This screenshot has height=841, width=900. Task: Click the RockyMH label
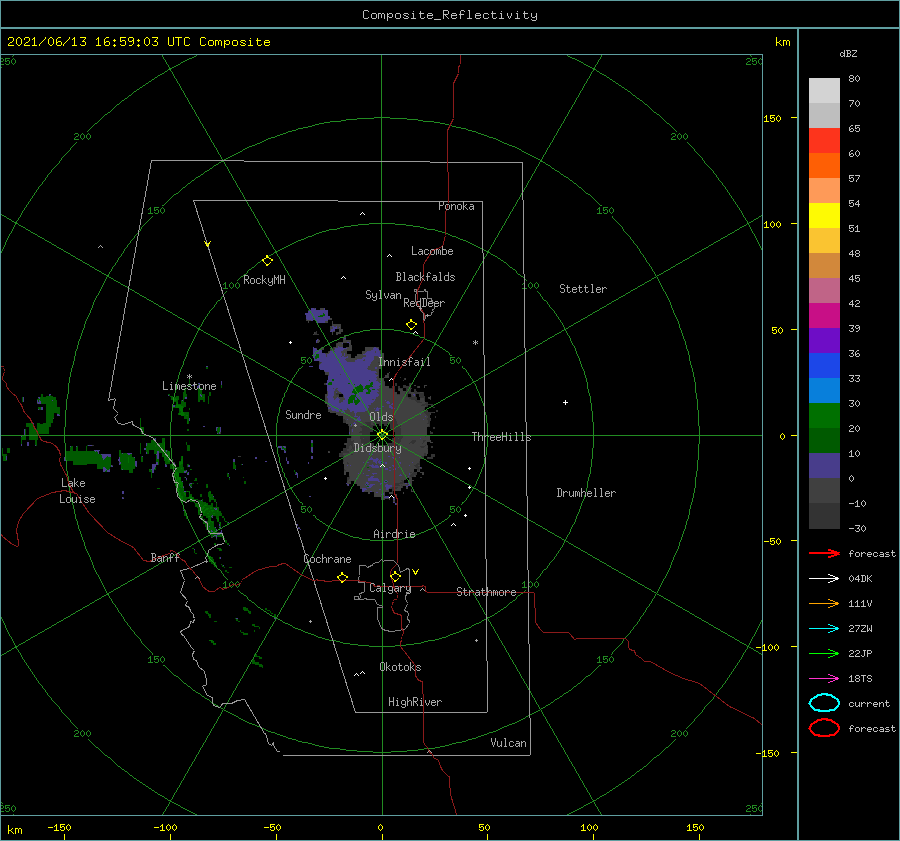coord(264,280)
